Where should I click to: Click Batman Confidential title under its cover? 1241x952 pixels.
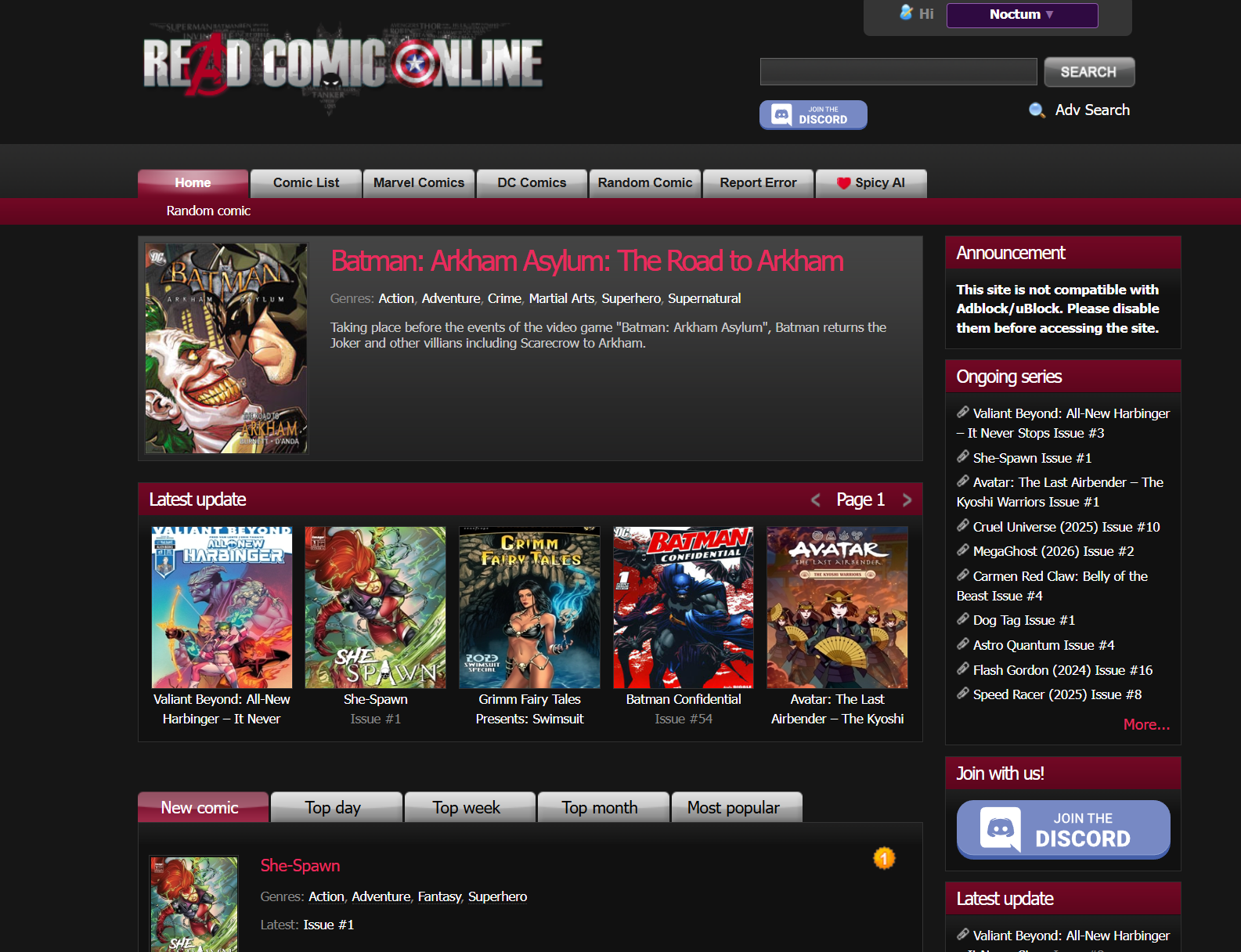coord(684,699)
